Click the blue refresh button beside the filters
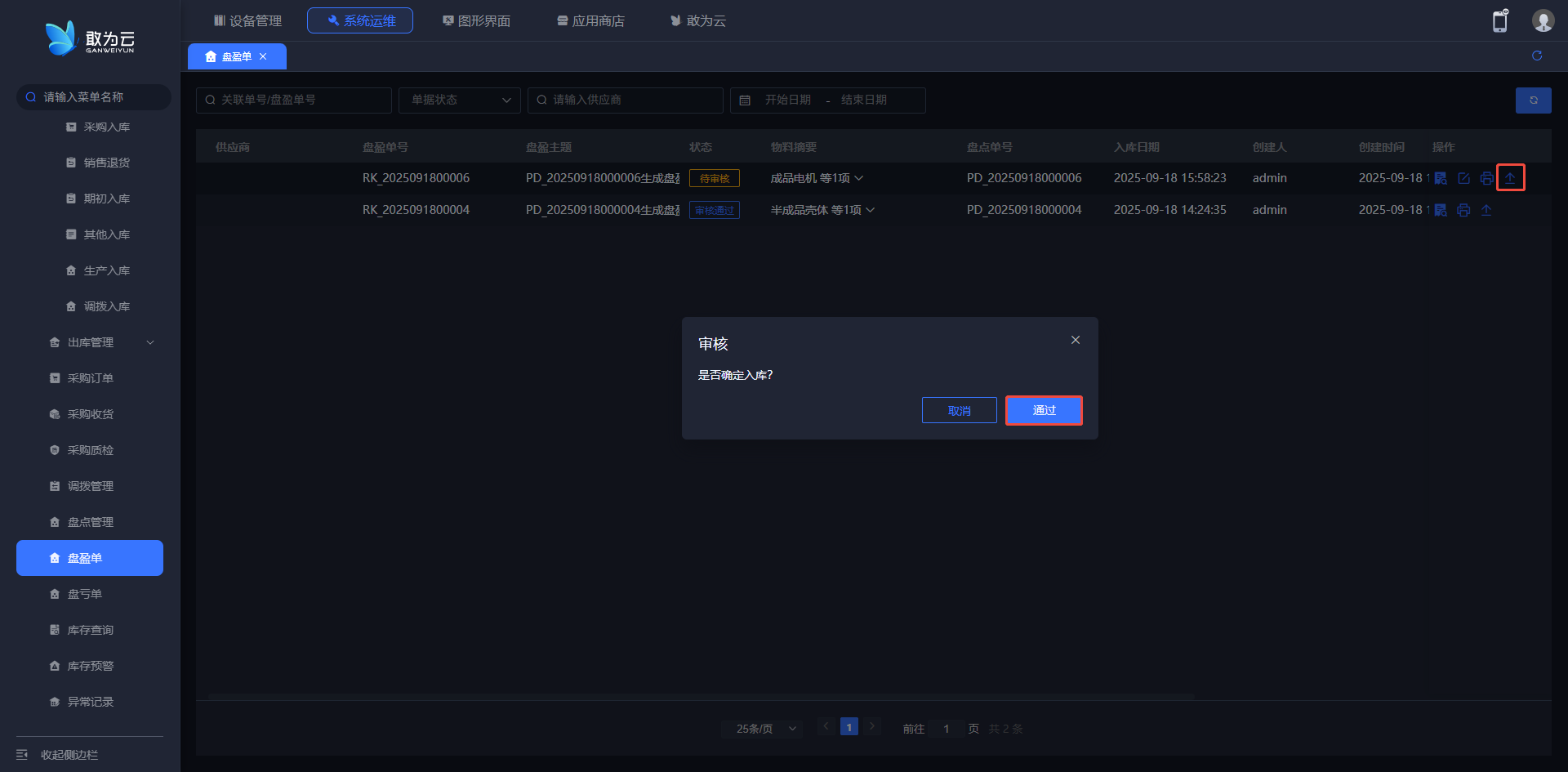Image resolution: width=1568 pixels, height=772 pixels. click(x=1534, y=100)
